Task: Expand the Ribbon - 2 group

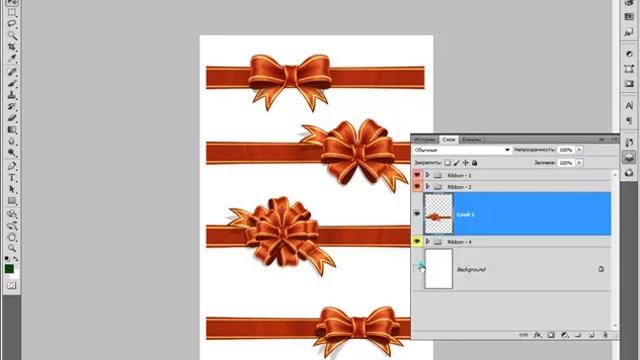Action: [x=428, y=187]
